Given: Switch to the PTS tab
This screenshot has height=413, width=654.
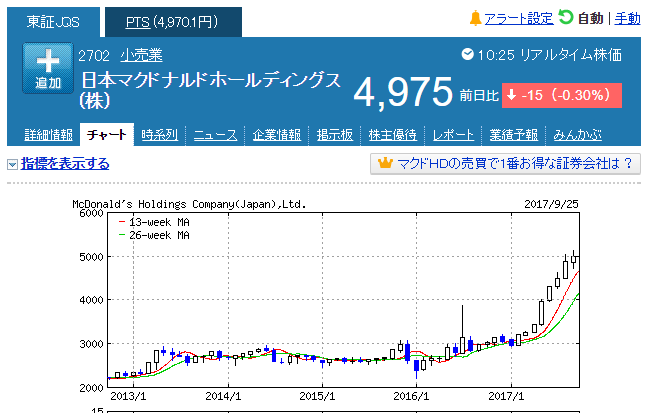Looking at the screenshot, I should tap(173, 22).
